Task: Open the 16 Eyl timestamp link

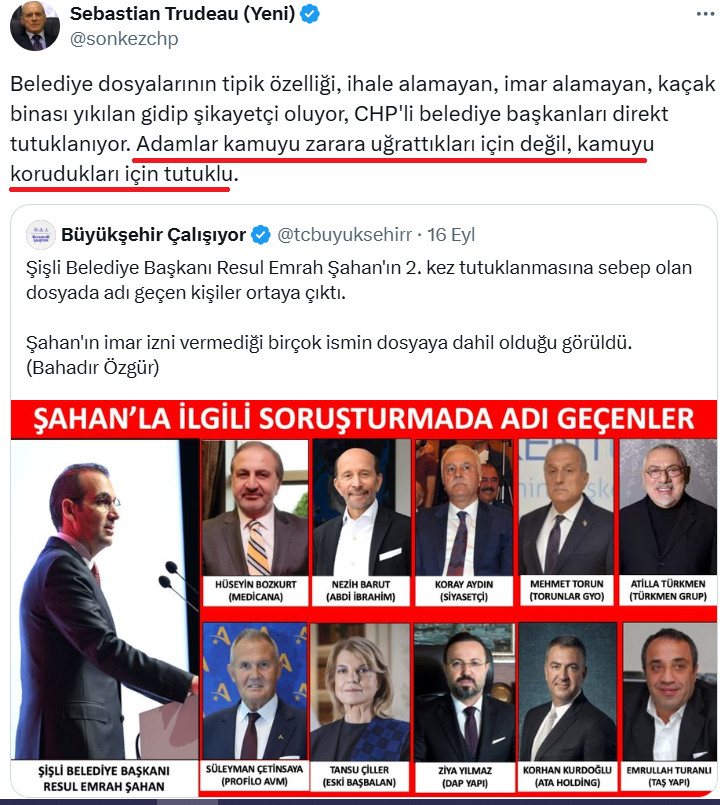Action: pos(451,235)
